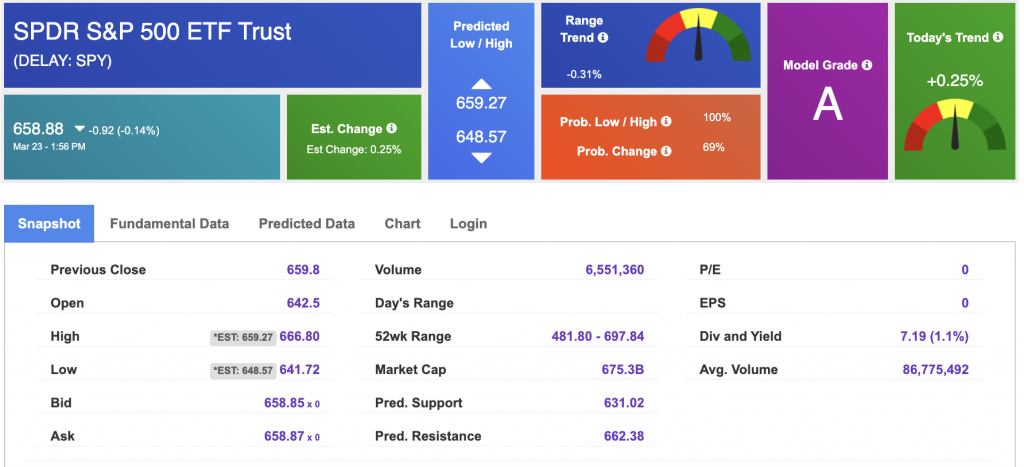
Task: Click the info icon beside Prob. Low / High
Action: coord(667,122)
